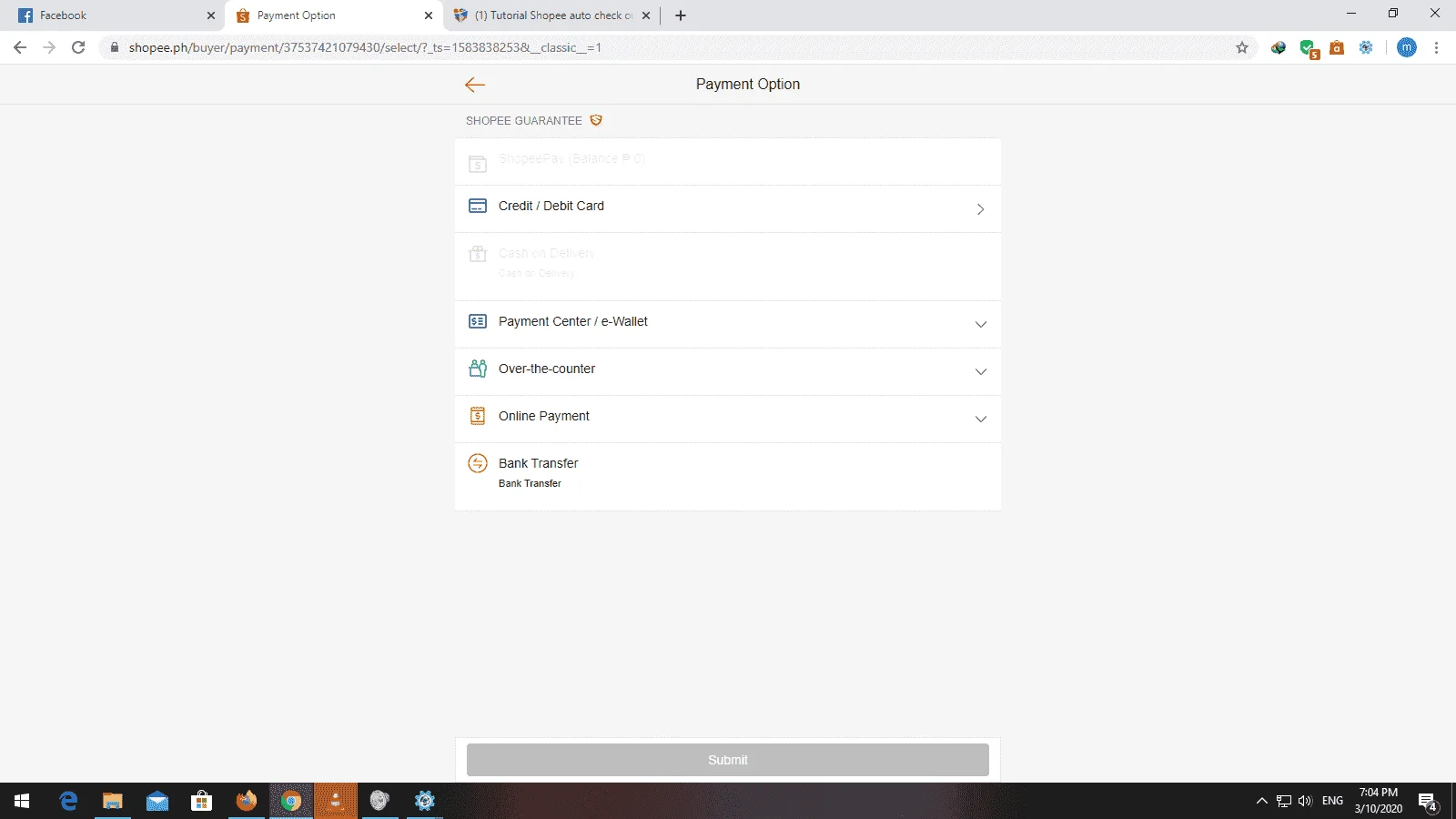1456x819 pixels.
Task: Click the blue gear extension icon
Action: 1366,47
